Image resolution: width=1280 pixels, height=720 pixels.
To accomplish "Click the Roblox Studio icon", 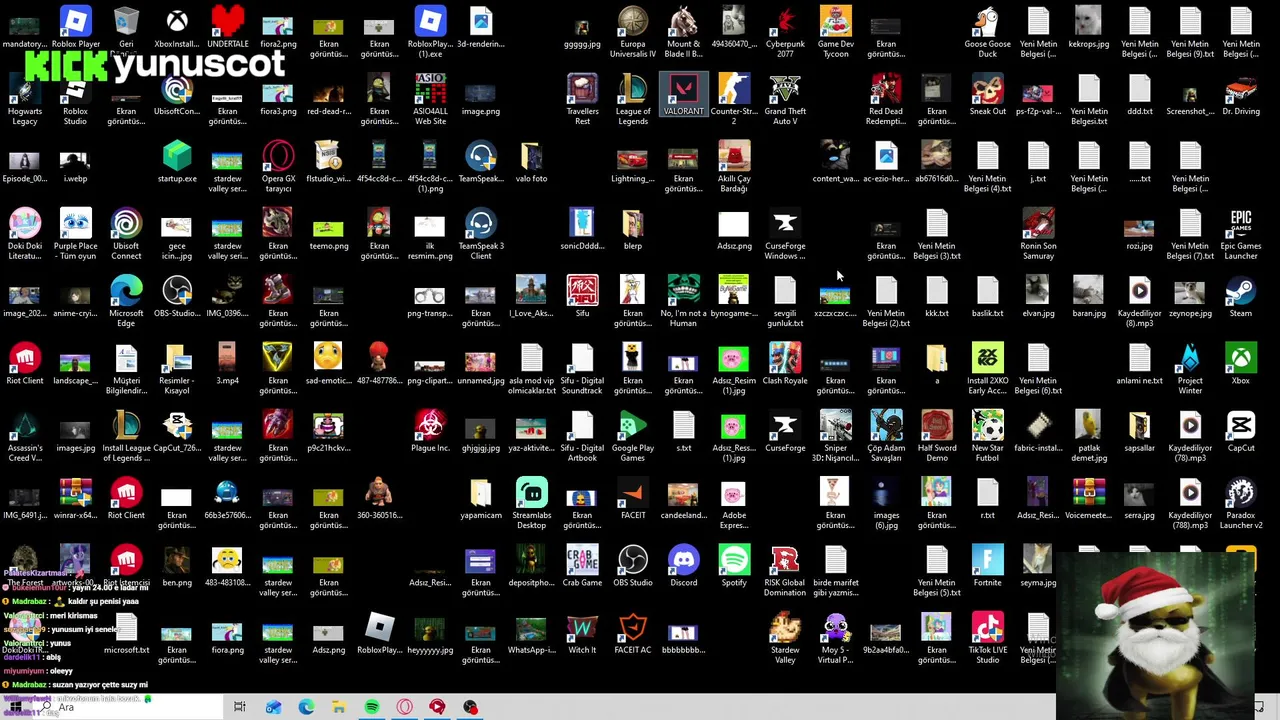I will tap(75, 100).
